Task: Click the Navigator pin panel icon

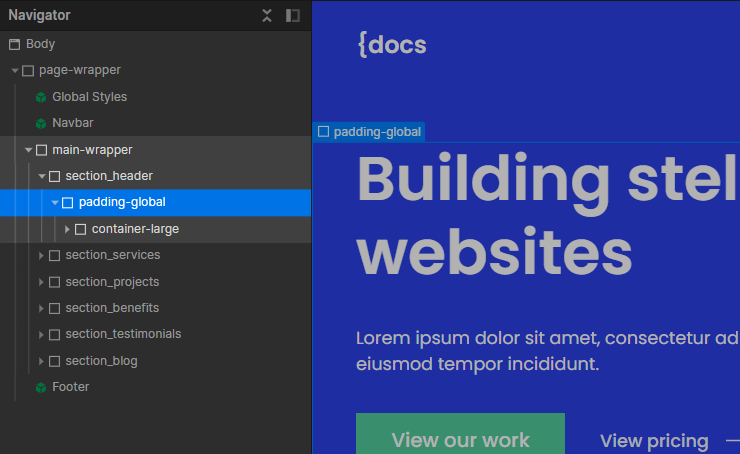Action: 293,16
